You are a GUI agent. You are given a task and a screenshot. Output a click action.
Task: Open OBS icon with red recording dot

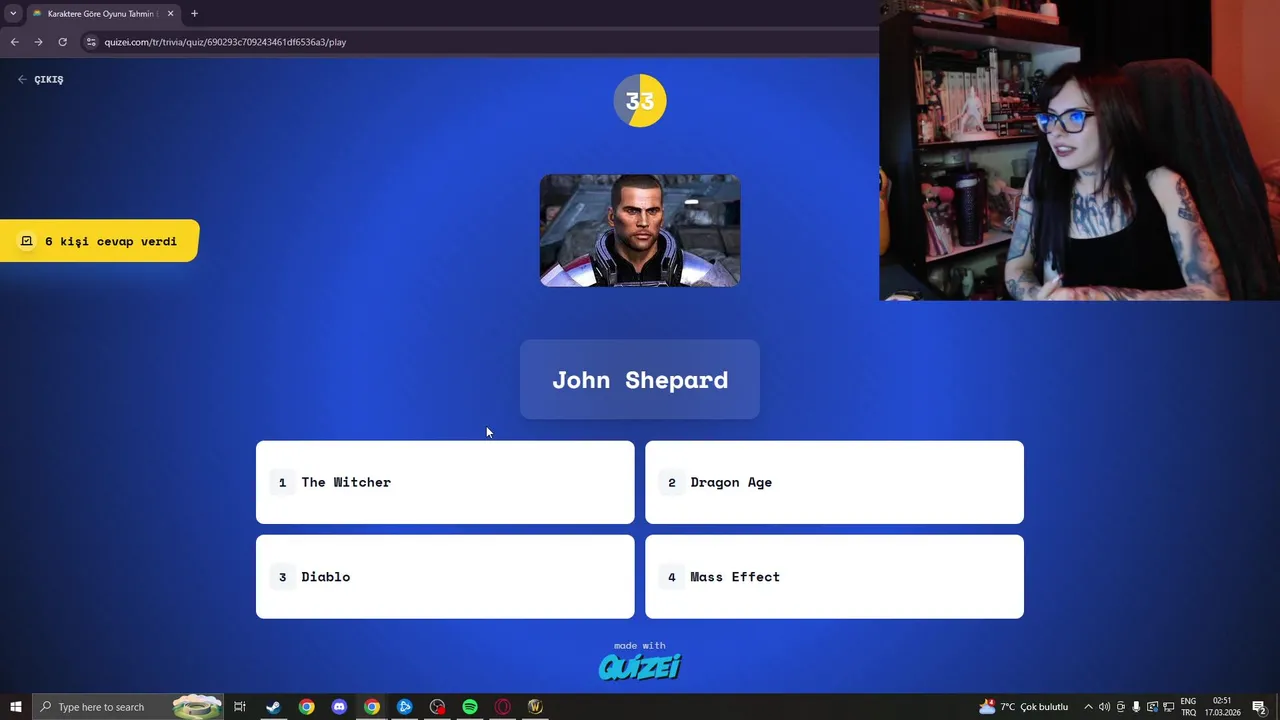click(x=437, y=707)
